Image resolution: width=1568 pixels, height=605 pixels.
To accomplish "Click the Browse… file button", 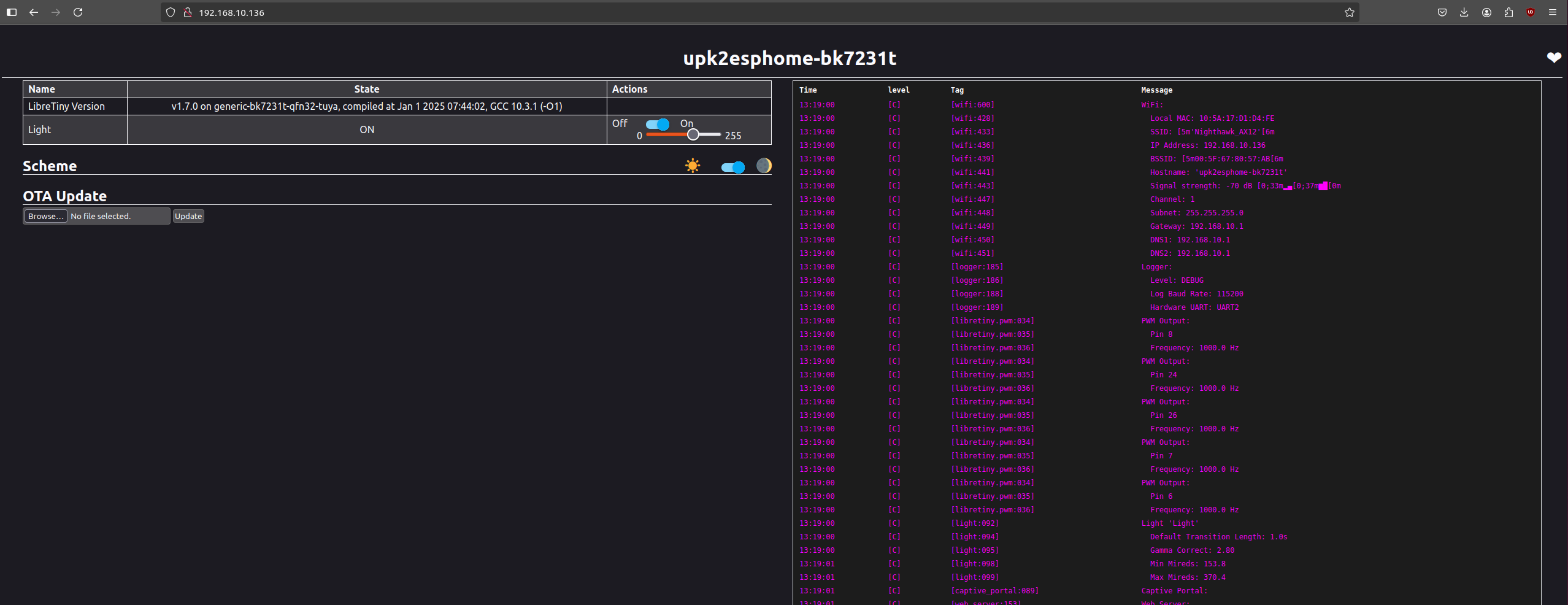I will (x=45, y=216).
